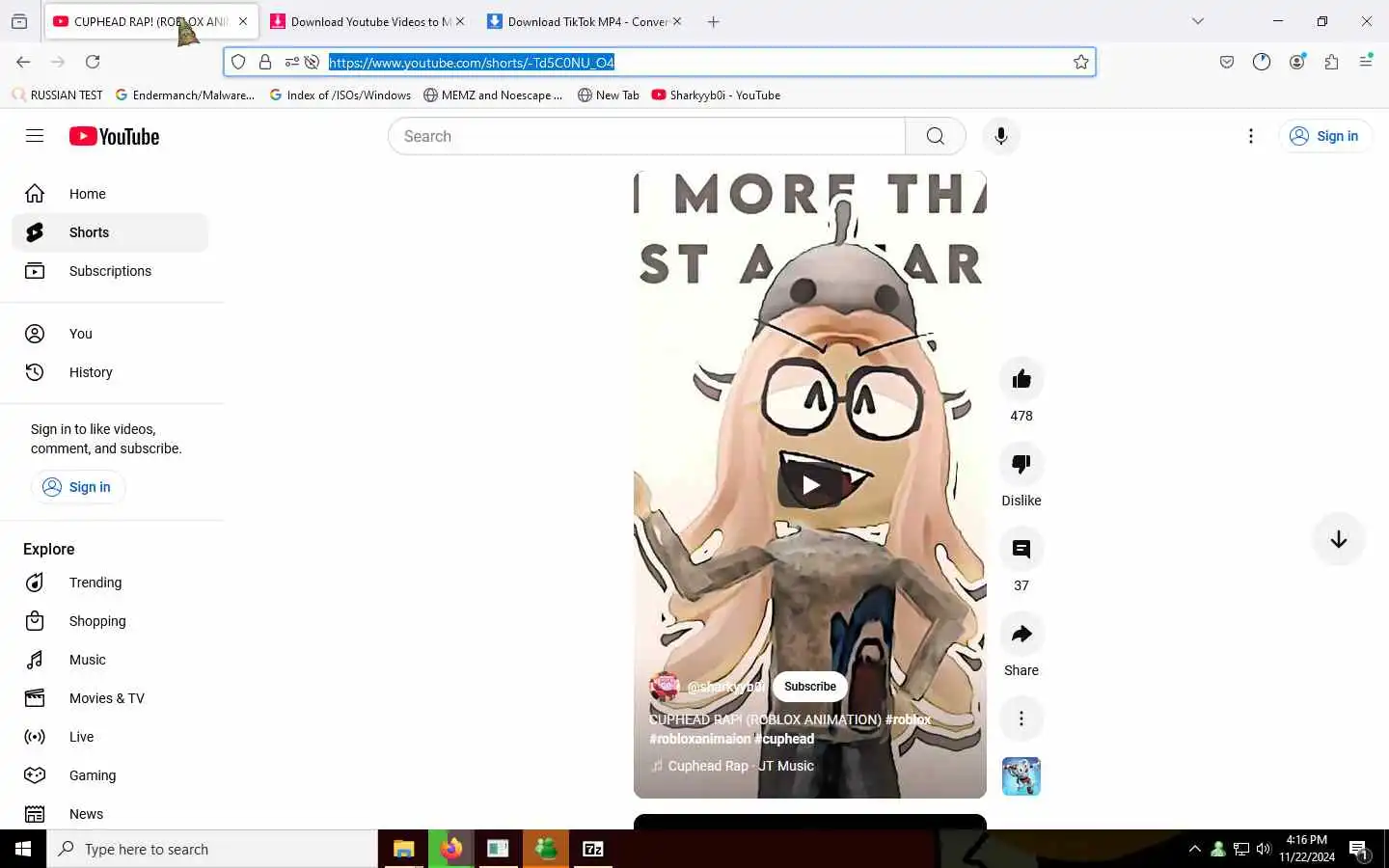Screen dimensions: 1389x868
Task: Go to next short with down arrow
Action: pyautogui.click(x=1339, y=539)
